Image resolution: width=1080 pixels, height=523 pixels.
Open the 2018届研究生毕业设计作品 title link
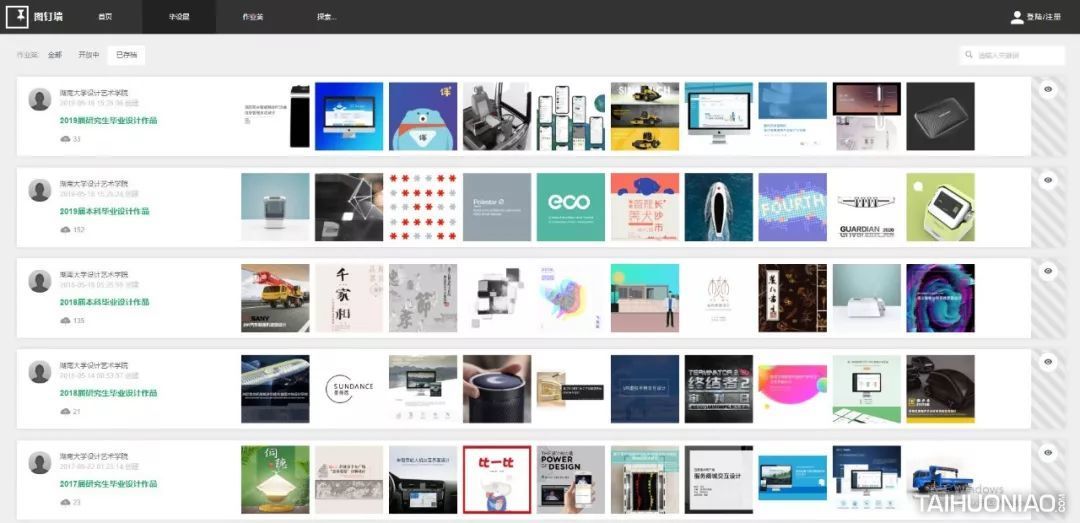click(108, 393)
